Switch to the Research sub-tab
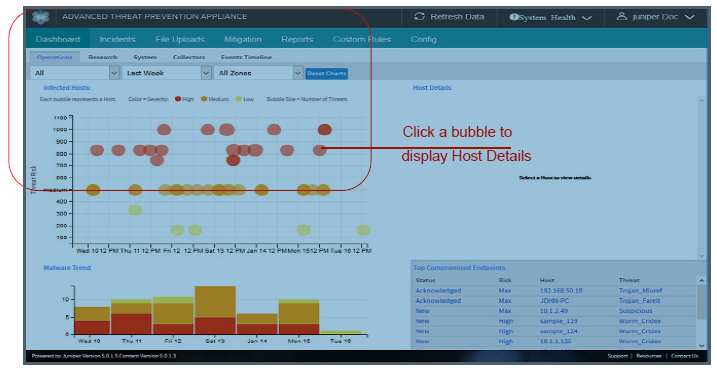 tap(102, 57)
